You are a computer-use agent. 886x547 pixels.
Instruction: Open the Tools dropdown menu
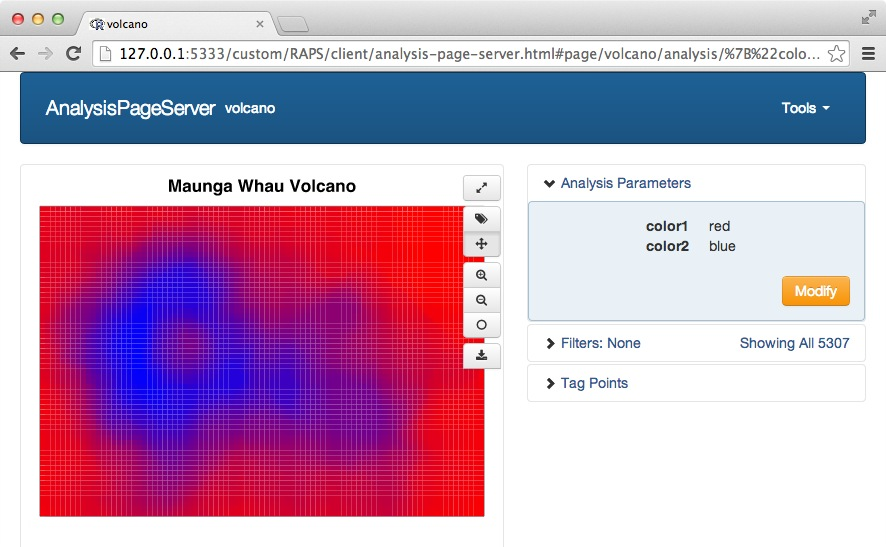[805, 108]
